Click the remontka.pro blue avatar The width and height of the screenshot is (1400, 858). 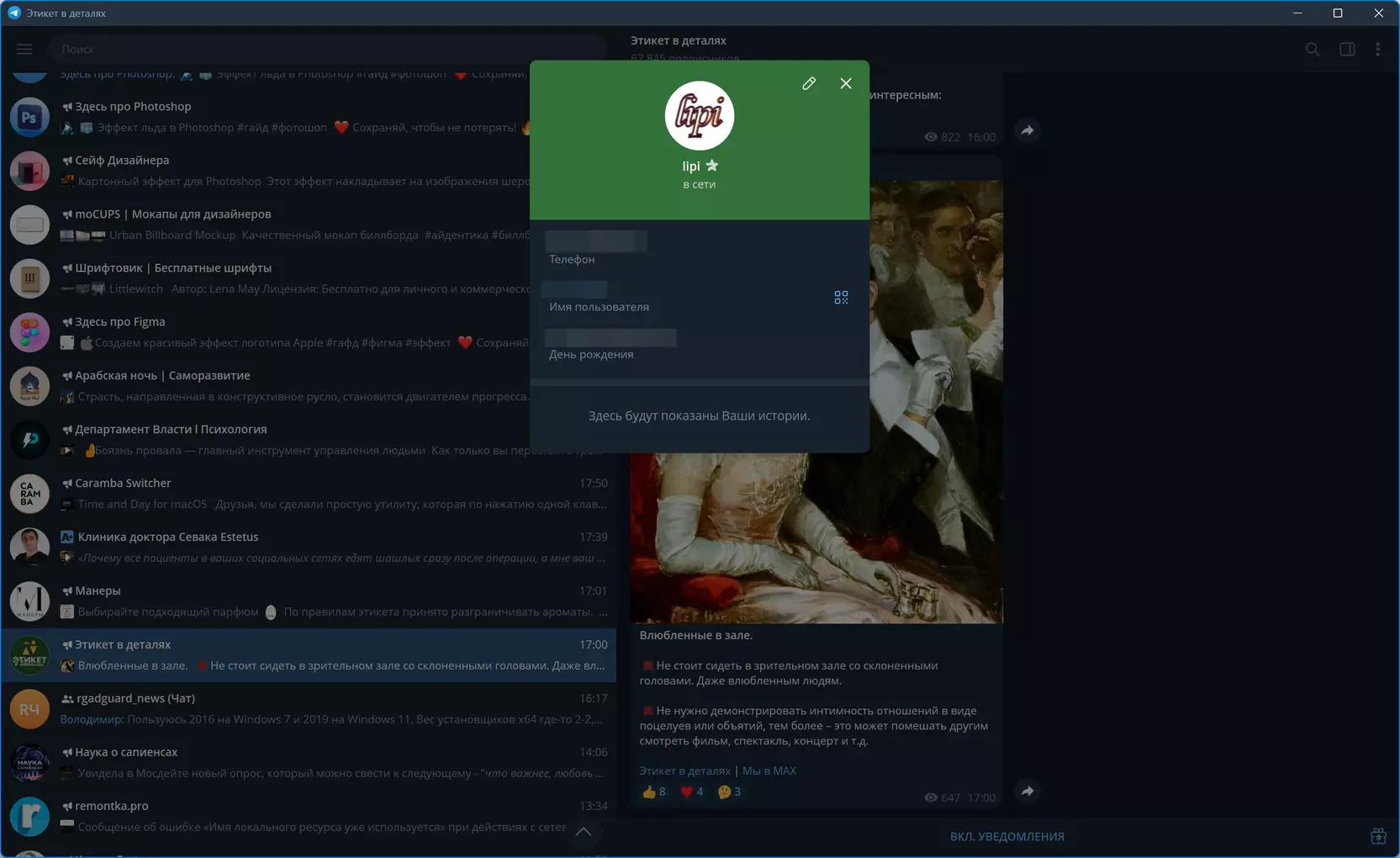point(29,817)
